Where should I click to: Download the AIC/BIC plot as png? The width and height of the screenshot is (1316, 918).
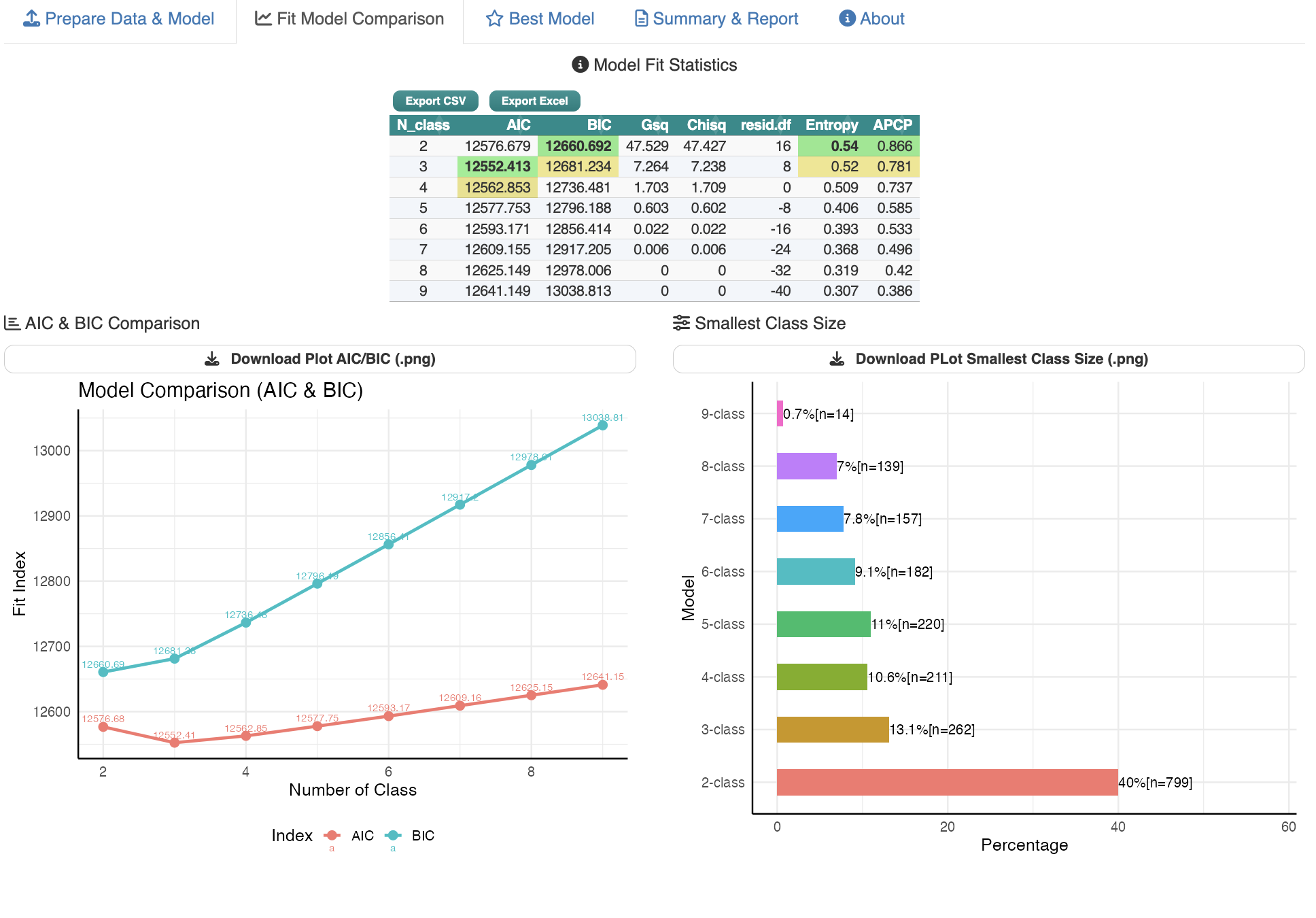(332, 359)
